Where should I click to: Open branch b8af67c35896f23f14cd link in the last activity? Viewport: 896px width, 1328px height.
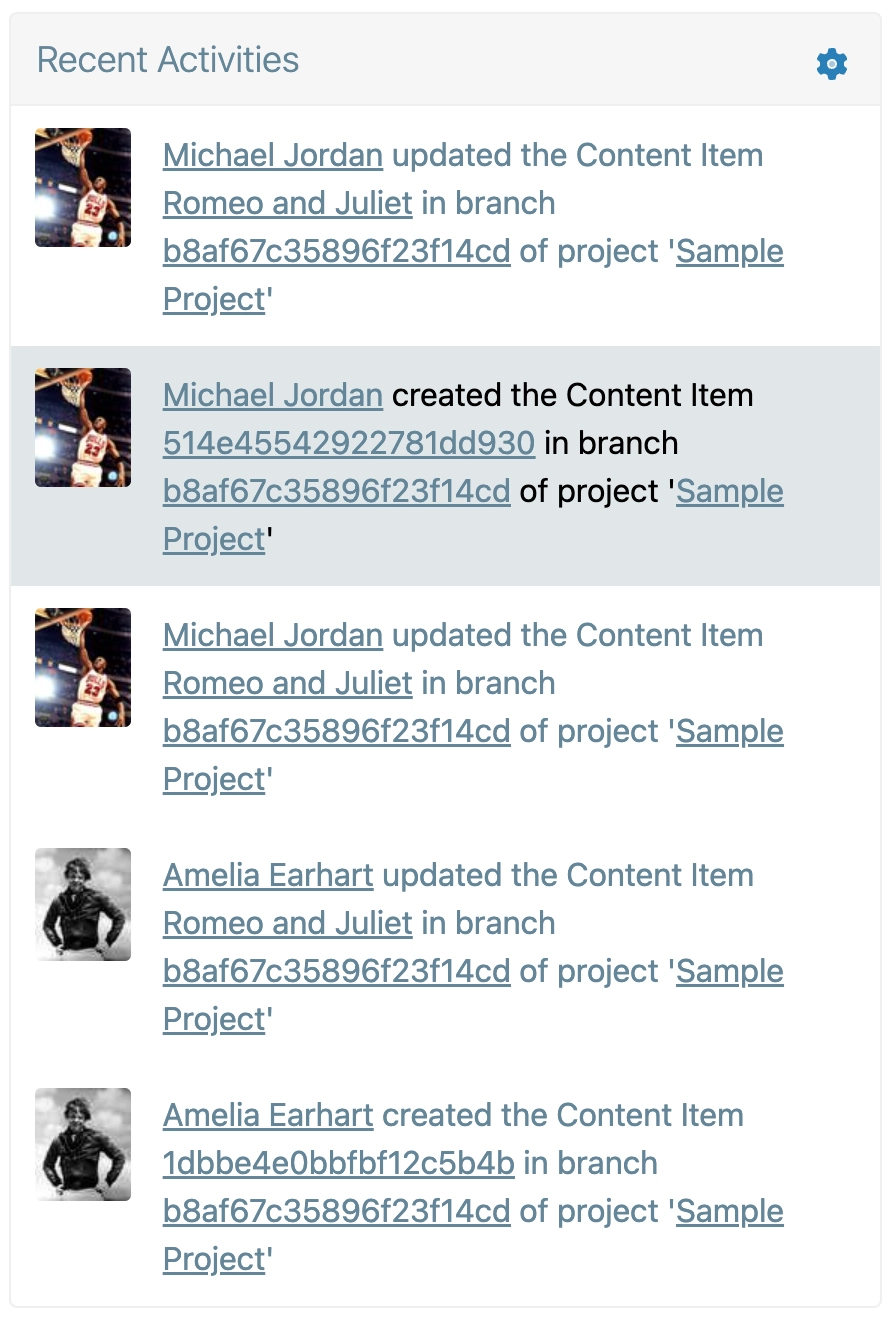[336, 1212]
